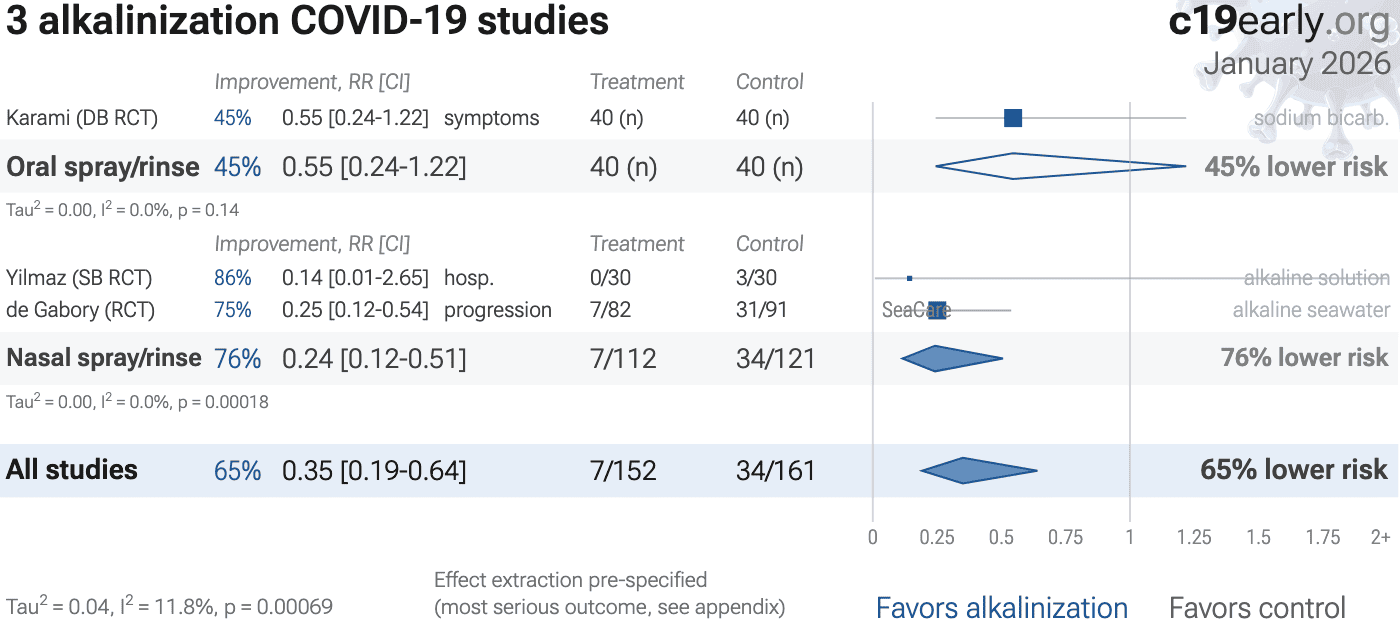Open the Yilmaz (SB RCT) study

pyautogui.click(x=79, y=278)
